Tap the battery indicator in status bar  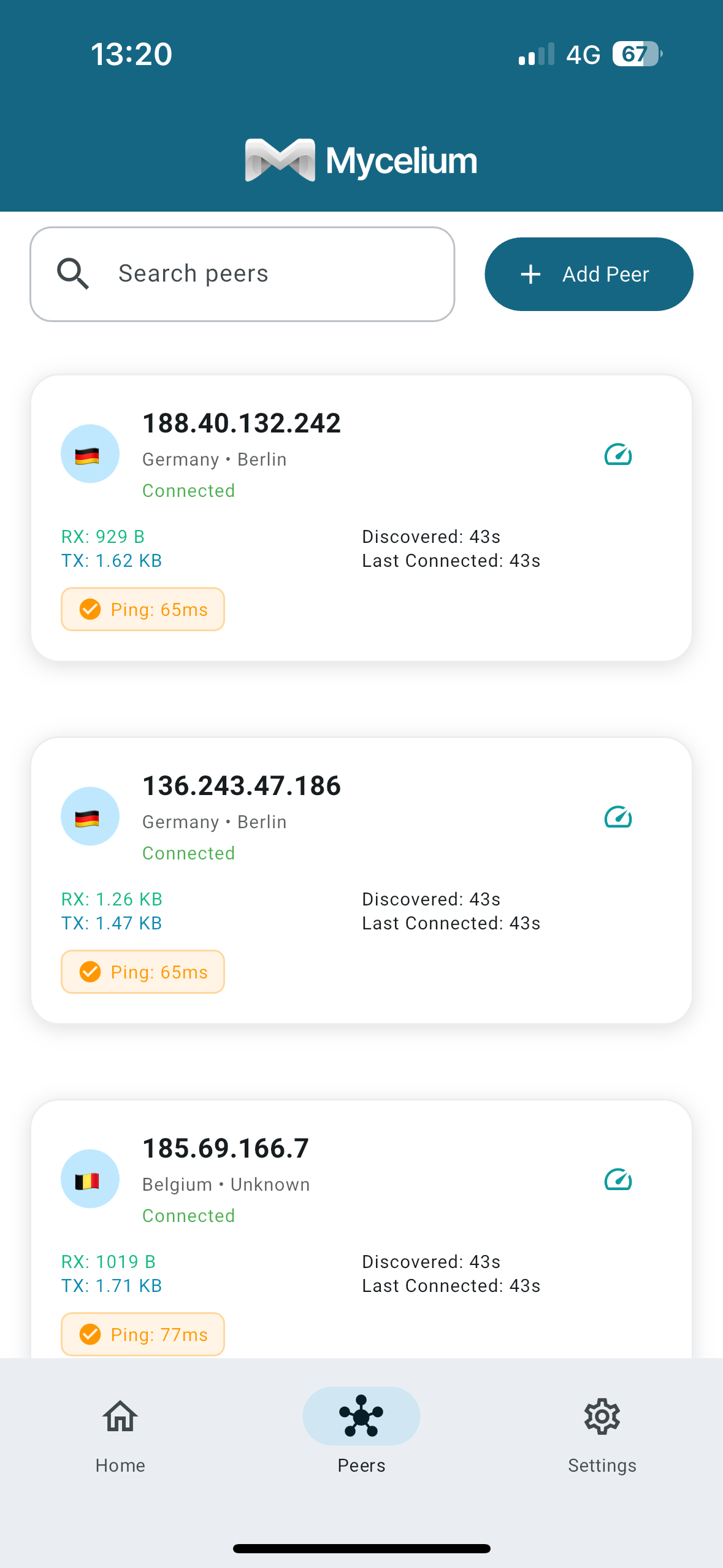point(637,54)
